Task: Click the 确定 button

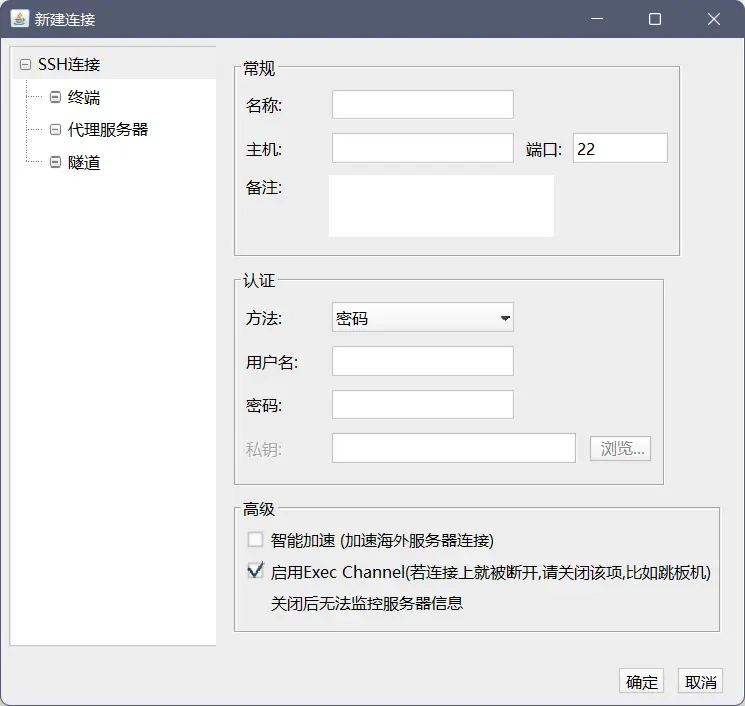Action: coord(641,681)
